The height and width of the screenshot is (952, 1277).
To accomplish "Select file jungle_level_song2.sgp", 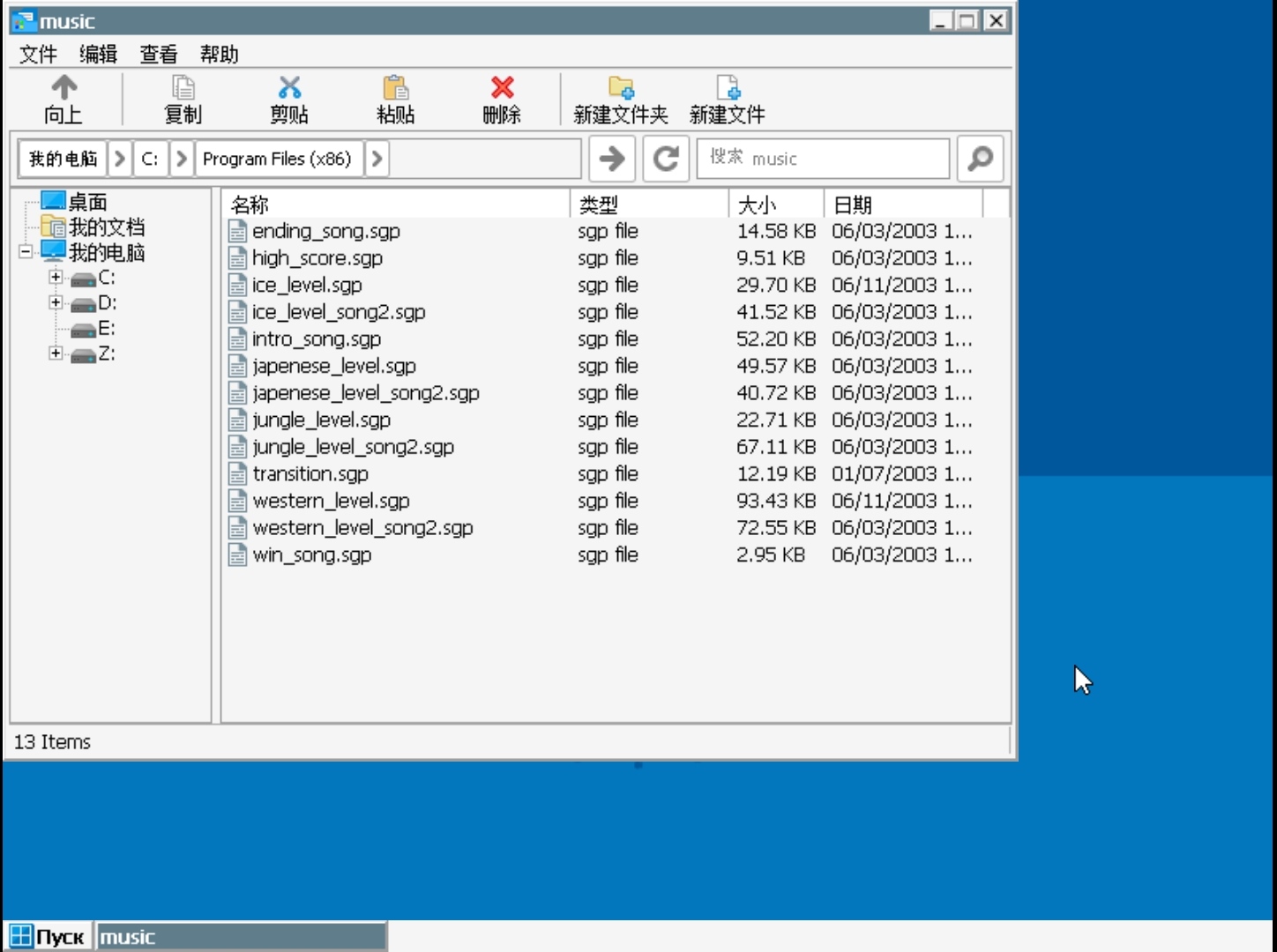I will coord(353,447).
